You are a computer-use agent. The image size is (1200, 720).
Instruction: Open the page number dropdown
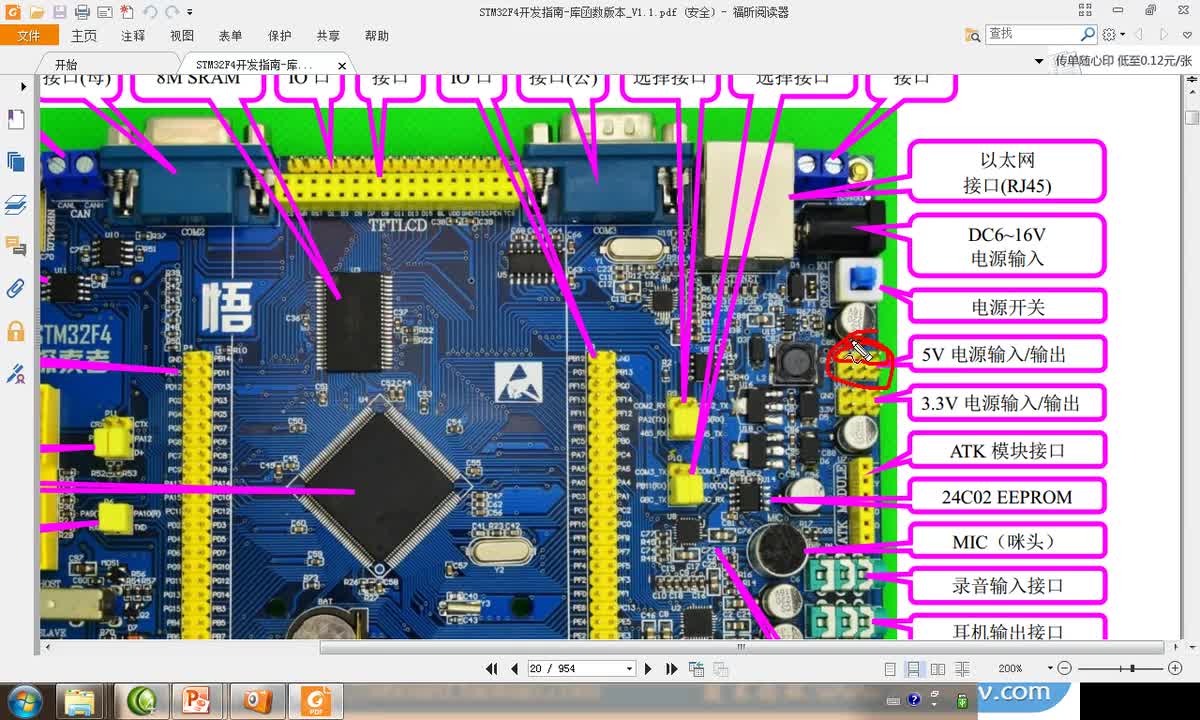630,669
